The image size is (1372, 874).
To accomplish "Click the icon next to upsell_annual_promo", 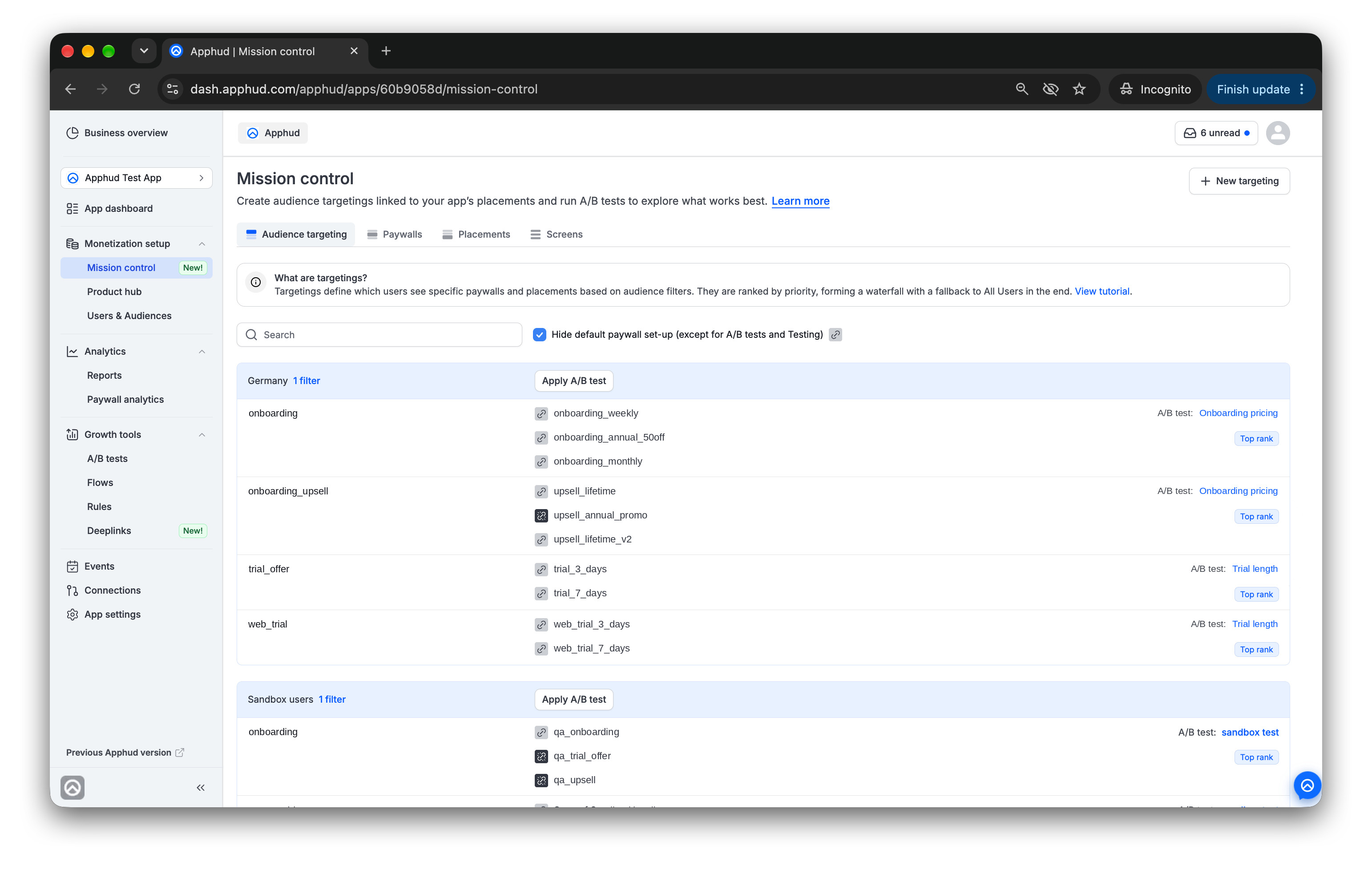I will coord(541,515).
